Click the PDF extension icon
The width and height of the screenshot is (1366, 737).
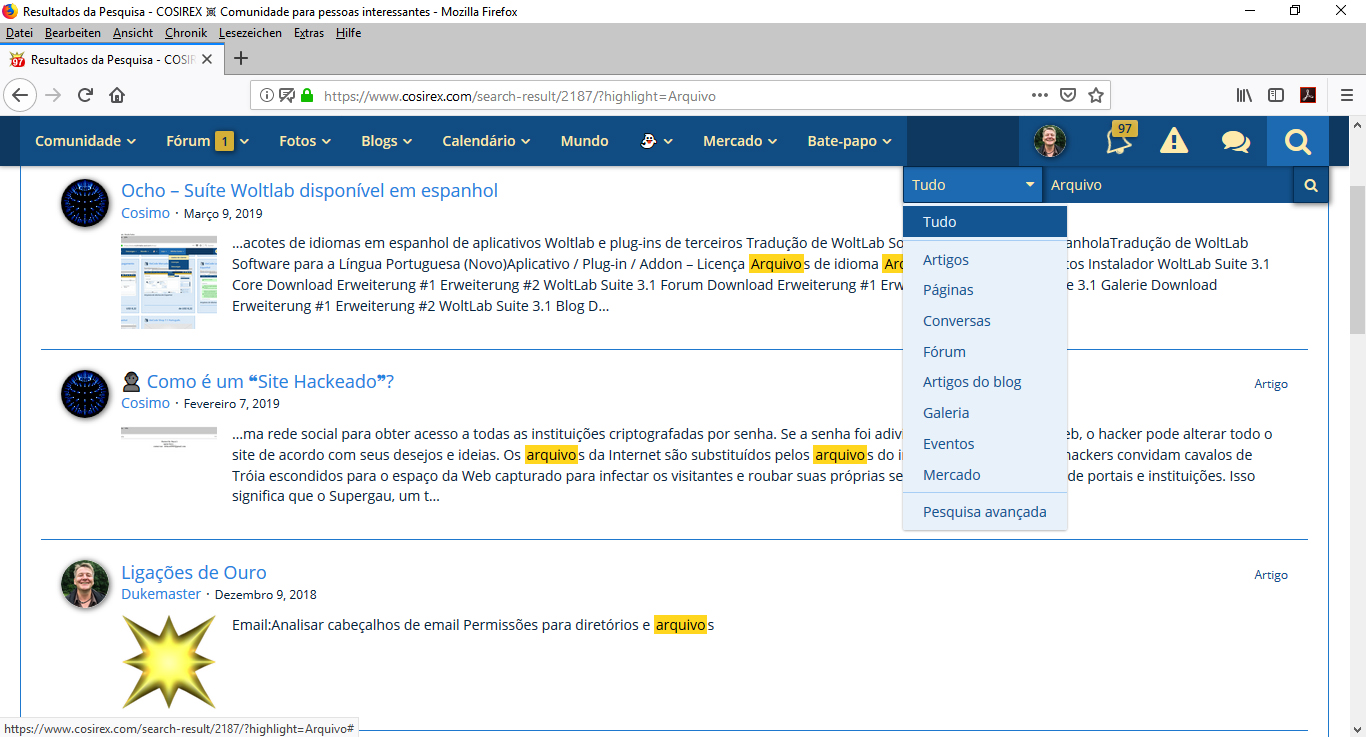[x=1307, y=95]
